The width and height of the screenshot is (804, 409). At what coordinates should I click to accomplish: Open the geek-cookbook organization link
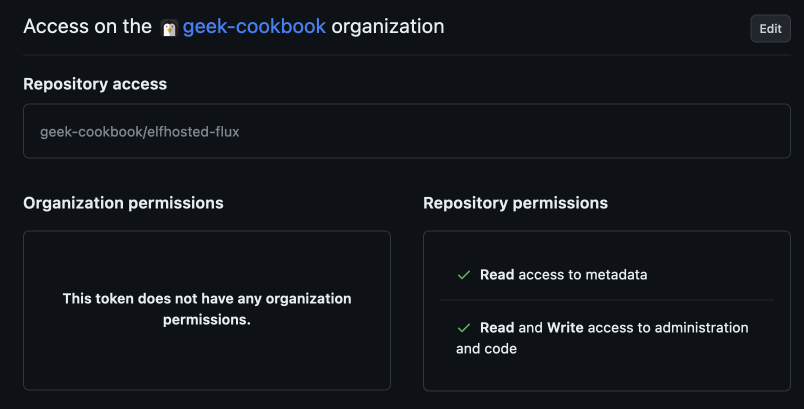click(x=254, y=26)
